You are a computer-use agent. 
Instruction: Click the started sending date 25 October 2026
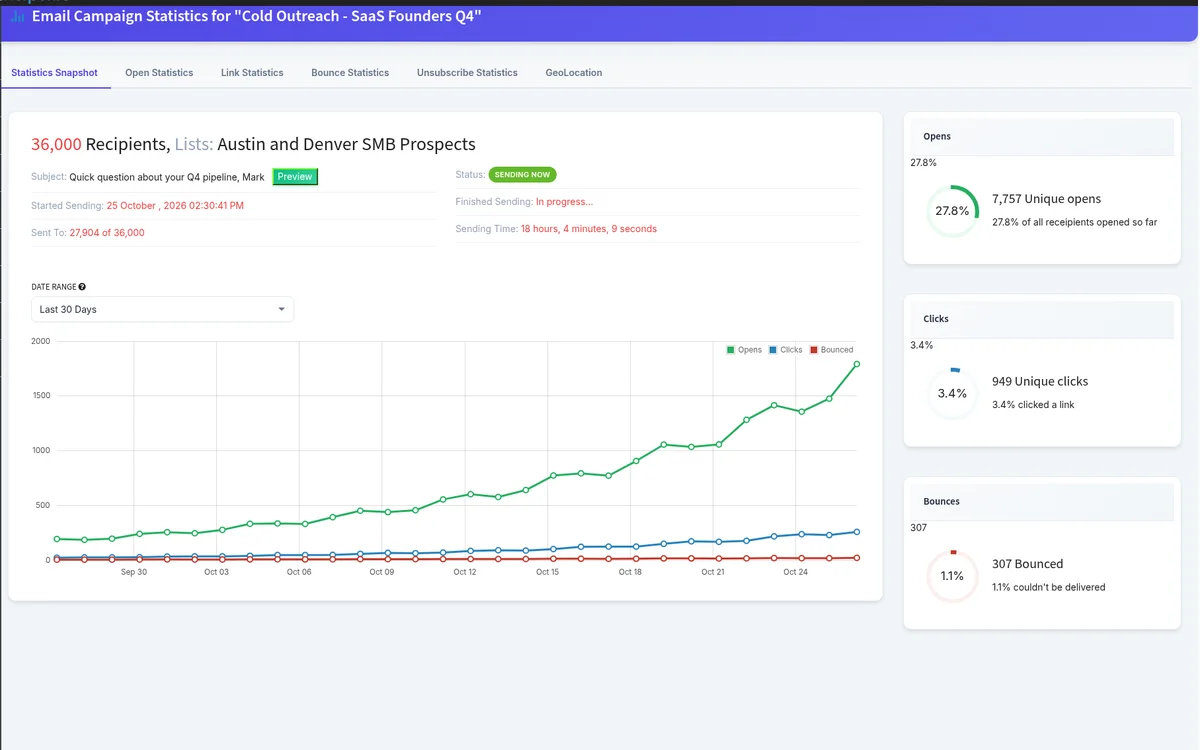(175, 206)
